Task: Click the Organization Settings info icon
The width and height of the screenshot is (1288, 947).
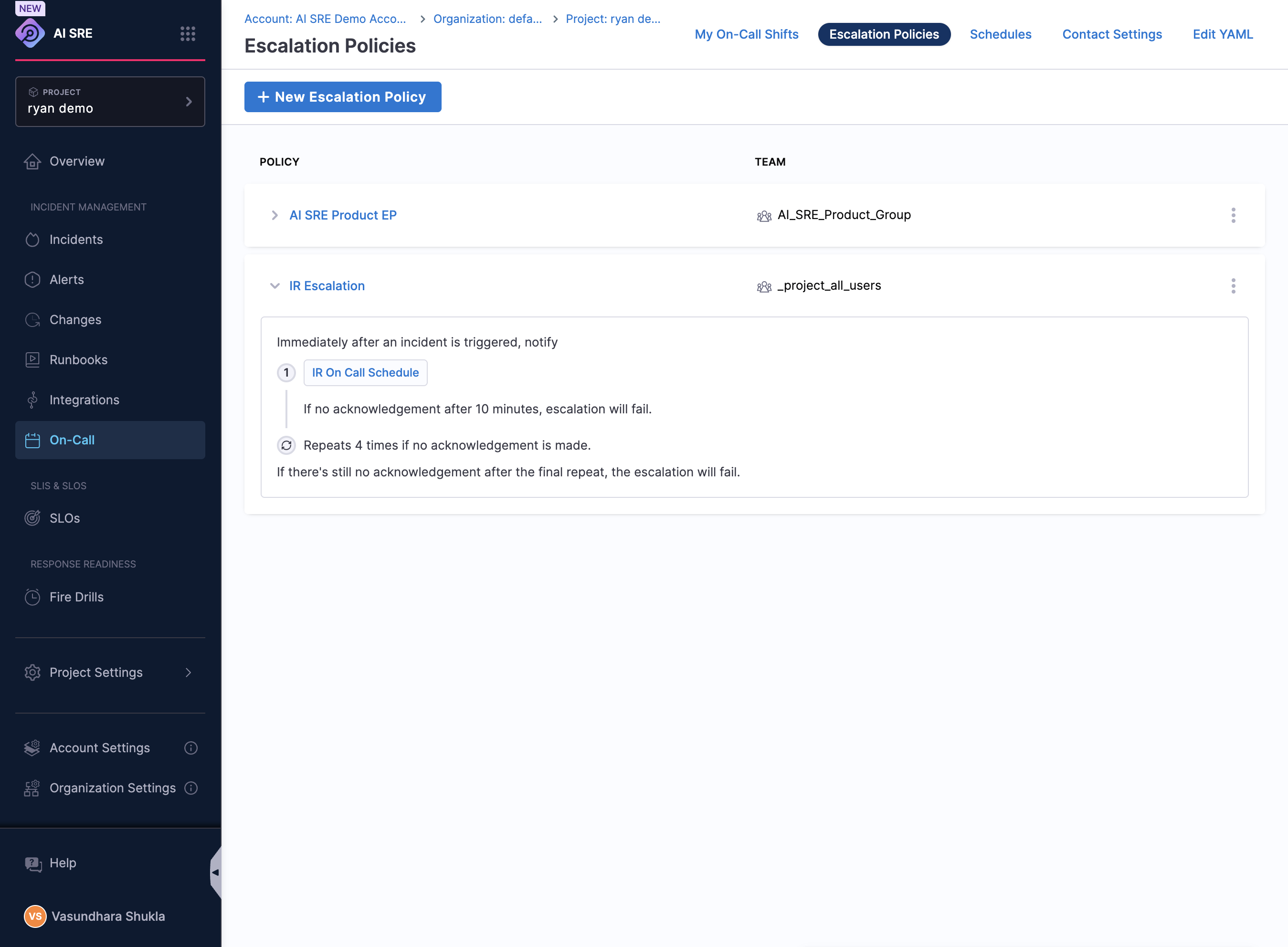Action: (191, 788)
